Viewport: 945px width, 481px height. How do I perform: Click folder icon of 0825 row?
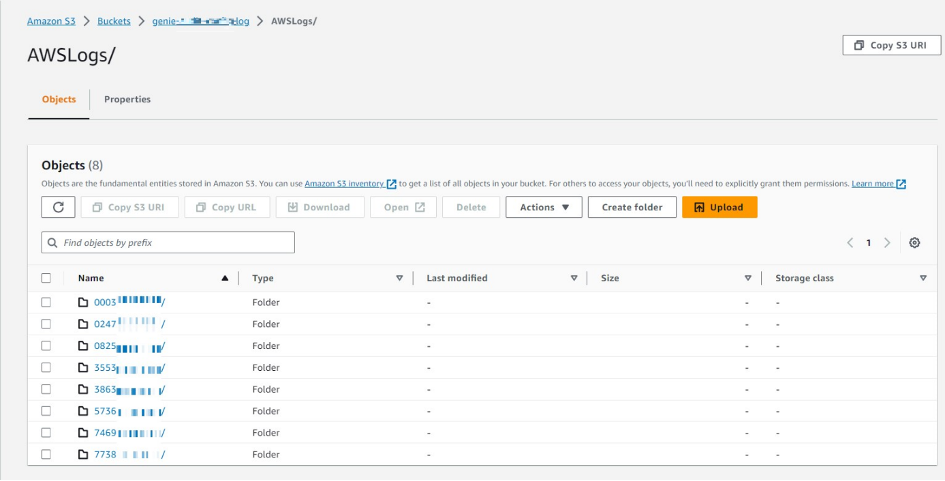[x=83, y=345]
